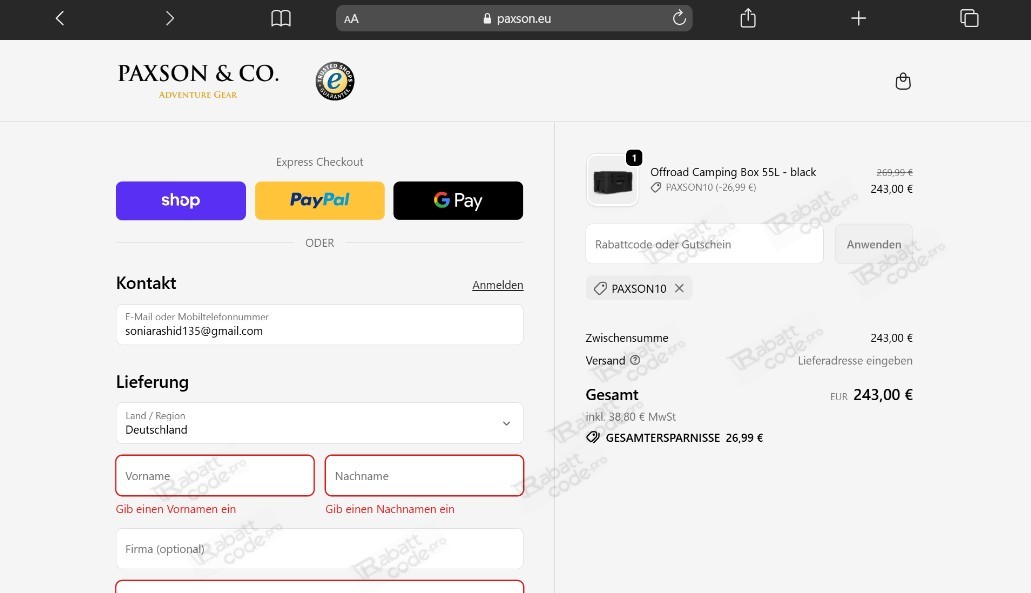
Task: Focus the E-Mail oder Mobiltelefonnummer field
Action: 320,324
